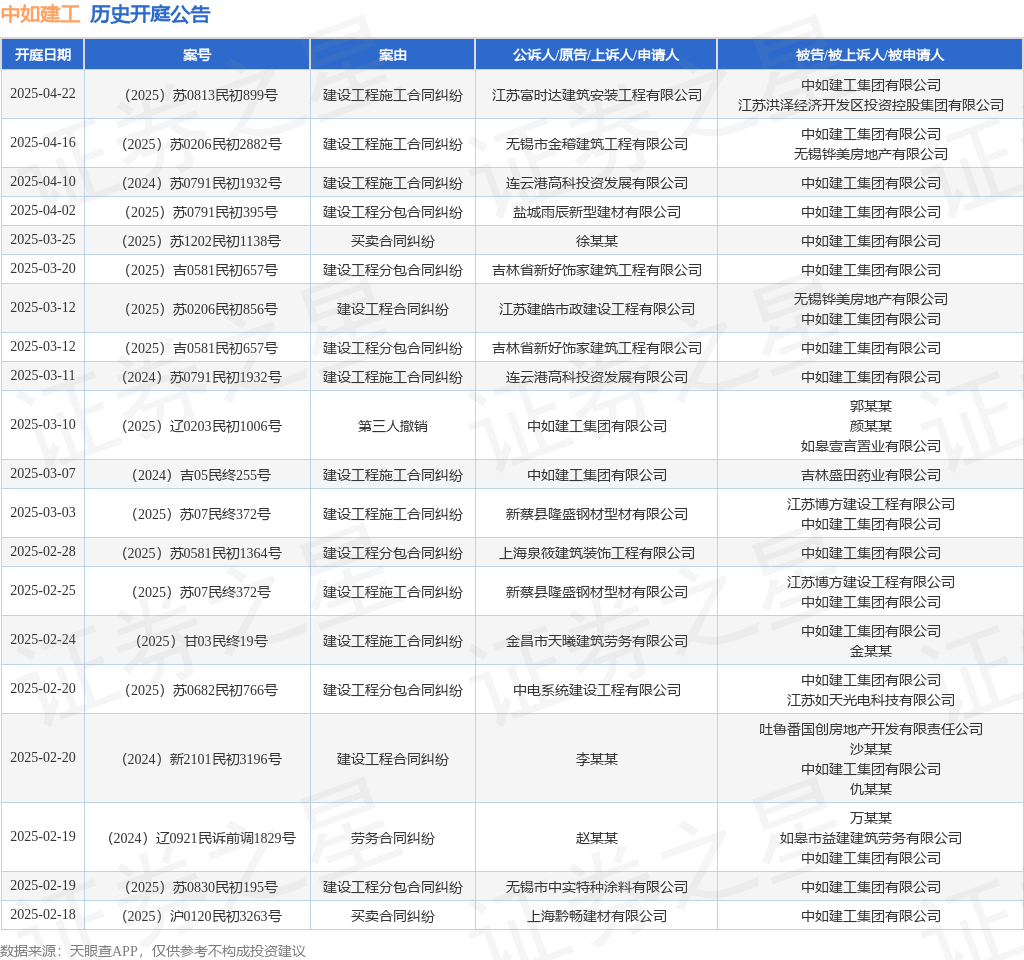Select case number (2025)苏0682民初766号
Image resolution: width=1024 pixels, height=960 pixels.
(201, 690)
